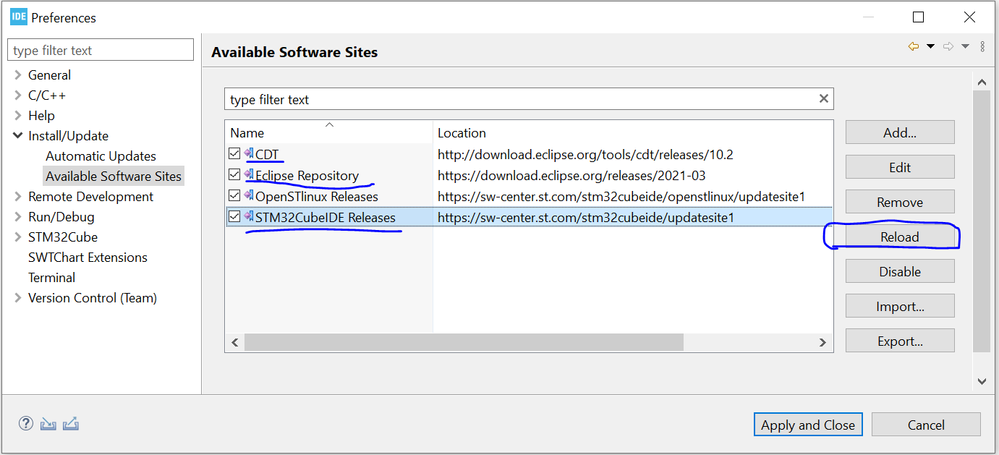999x455 pixels.
Task: Expand the Run/Debug tree node
Action: [x=17, y=217]
